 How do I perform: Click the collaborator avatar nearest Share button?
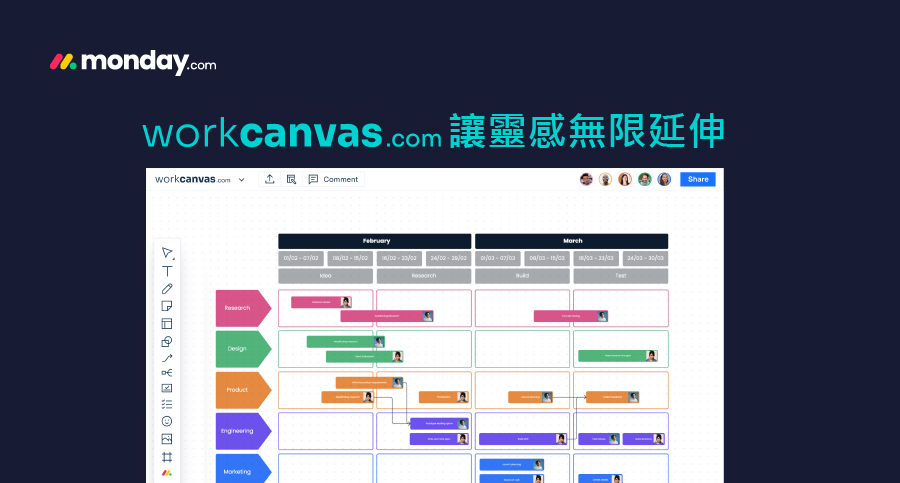[664, 179]
